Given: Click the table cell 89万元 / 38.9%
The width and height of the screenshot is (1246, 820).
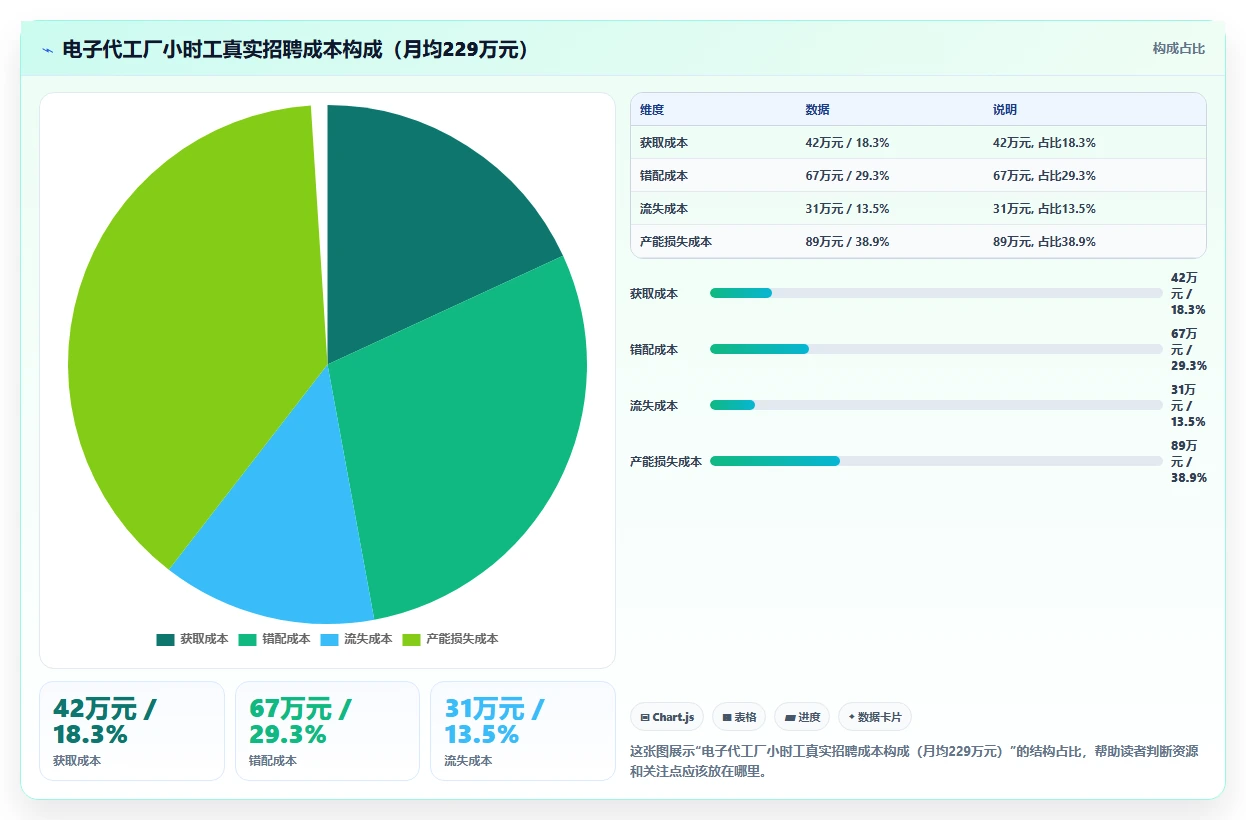Looking at the screenshot, I should click(847, 242).
